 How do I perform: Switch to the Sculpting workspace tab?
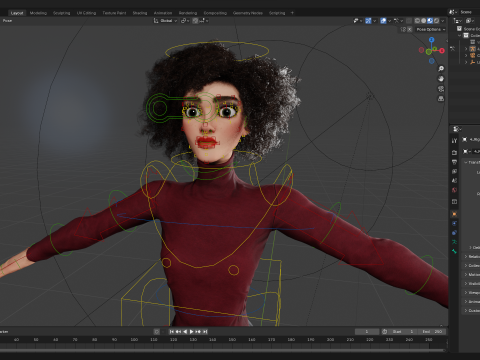[x=62, y=13]
